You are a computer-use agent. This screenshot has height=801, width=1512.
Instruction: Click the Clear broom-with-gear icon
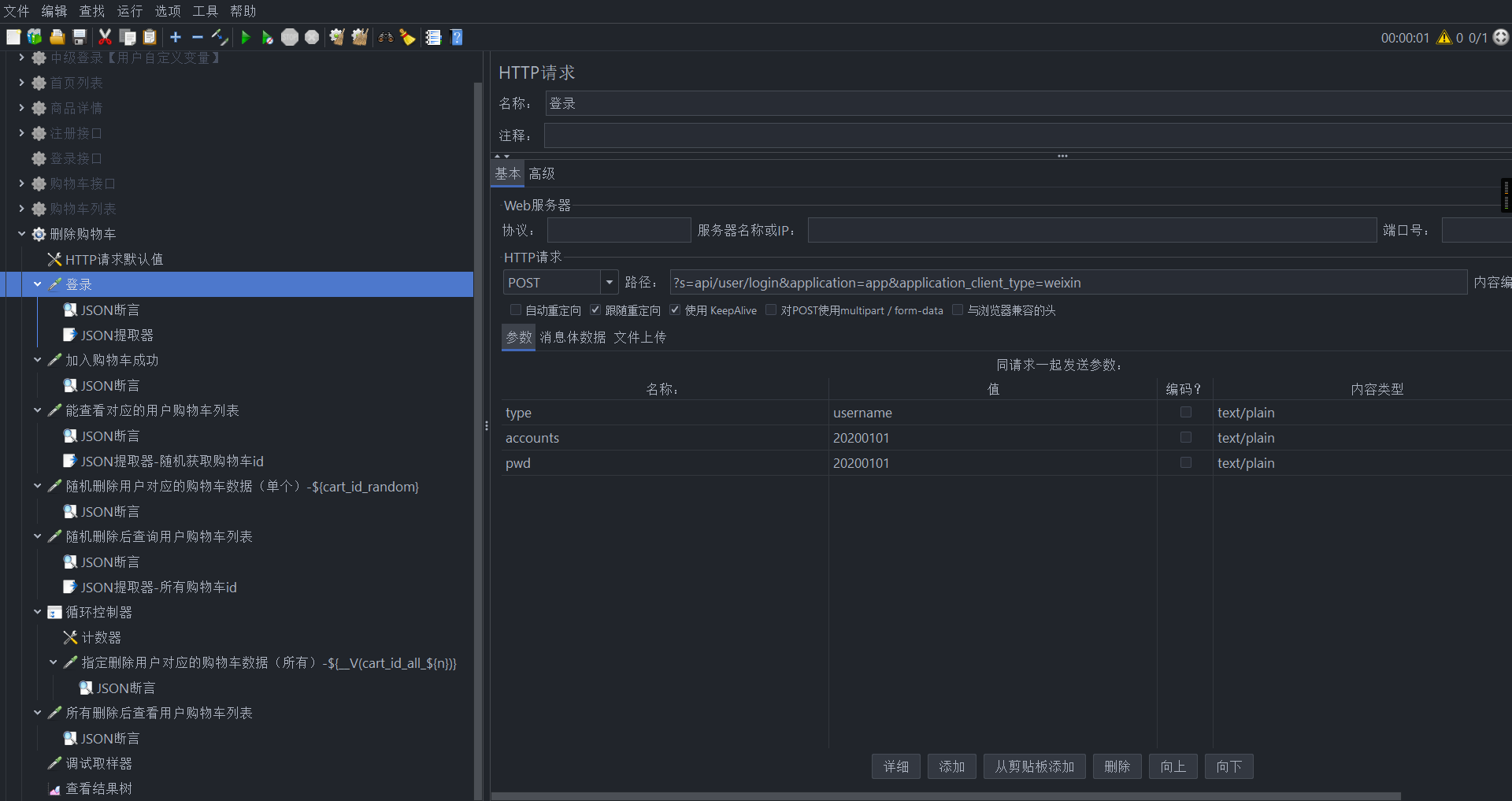click(337, 37)
